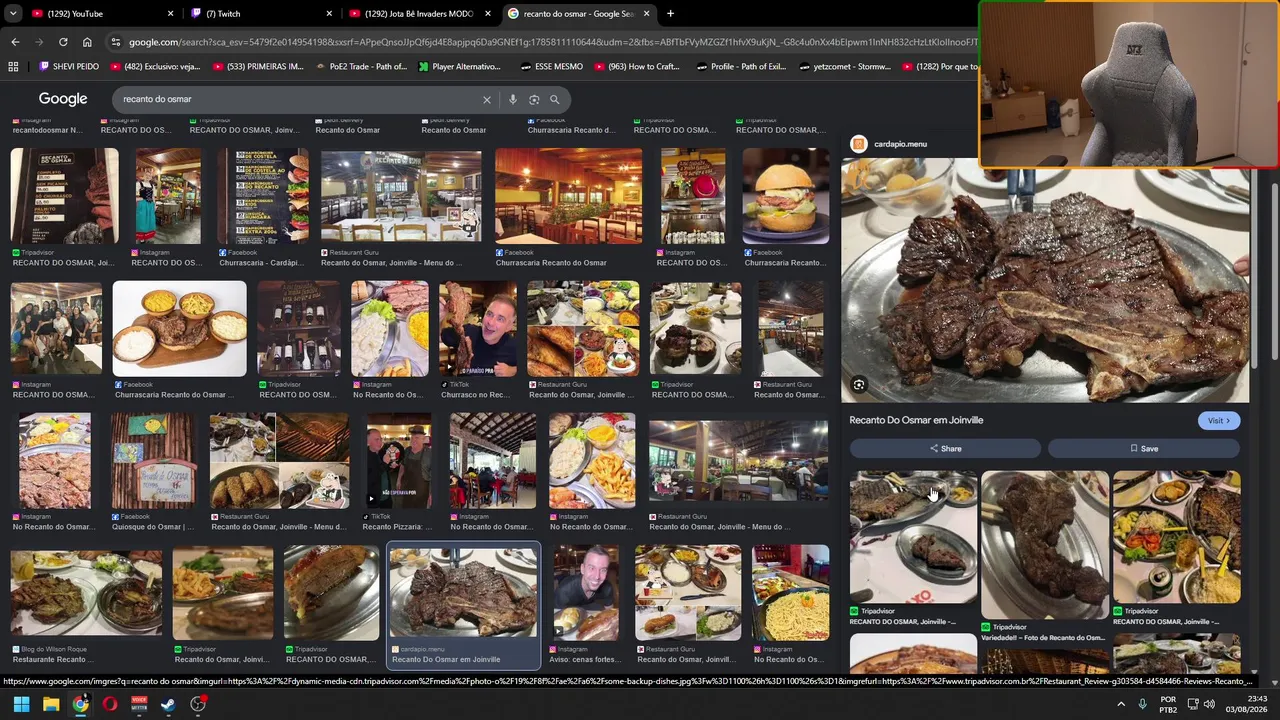Open Opera browser from the taskbar
The height and width of the screenshot is (720, 1280).
pos(110,704)
